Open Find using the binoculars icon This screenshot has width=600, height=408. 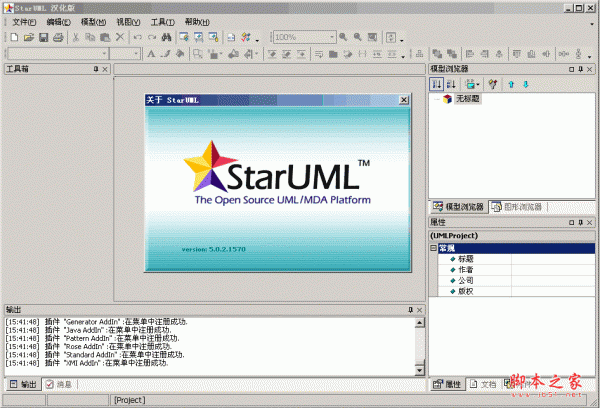click(166, 37)
